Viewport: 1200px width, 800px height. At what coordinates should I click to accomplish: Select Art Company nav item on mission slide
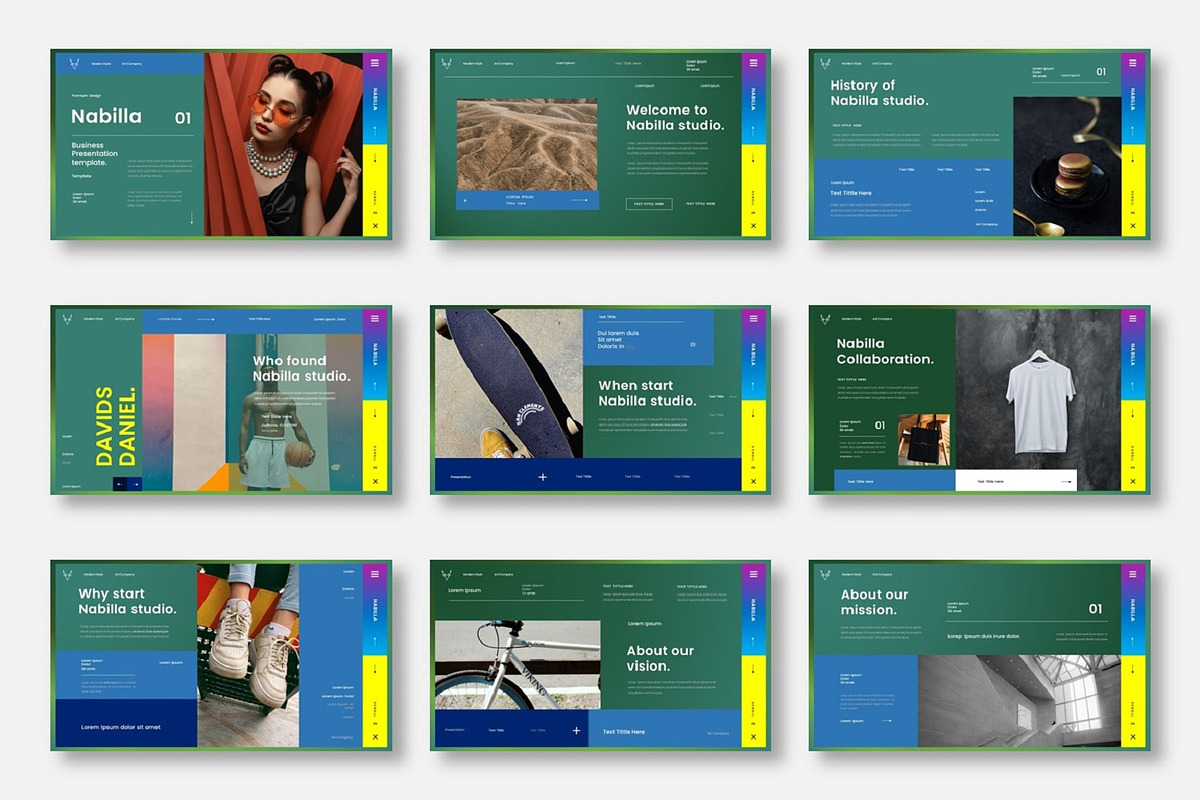tap(882, 574)
